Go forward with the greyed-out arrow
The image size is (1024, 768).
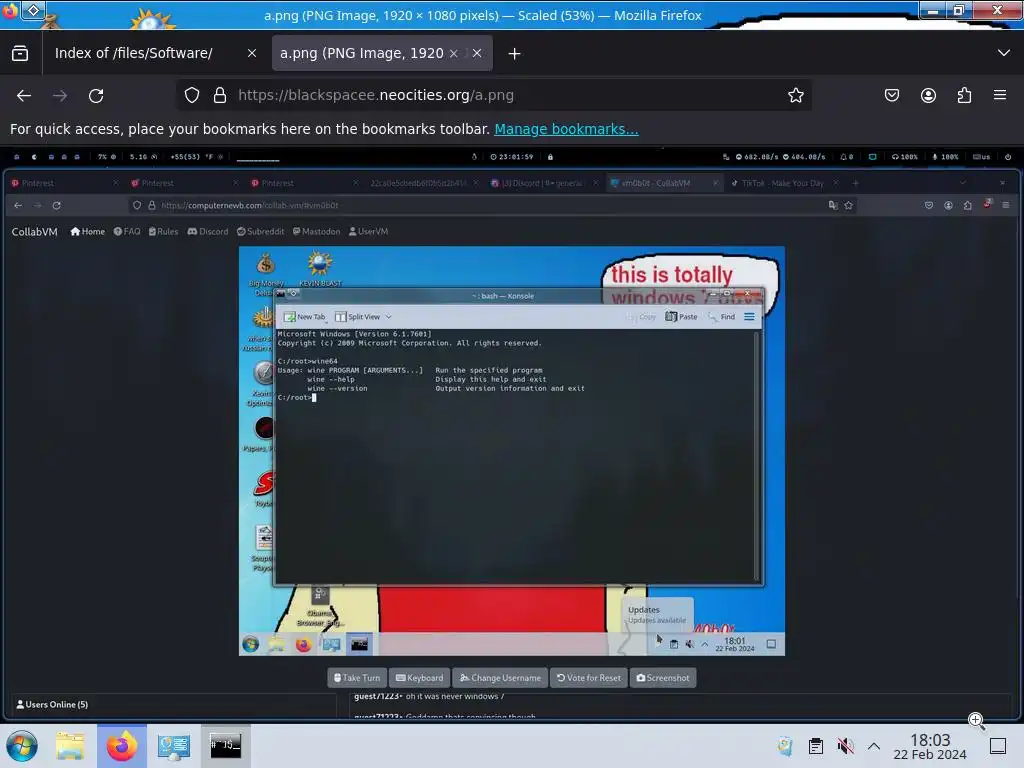click(x=60, y=96)
